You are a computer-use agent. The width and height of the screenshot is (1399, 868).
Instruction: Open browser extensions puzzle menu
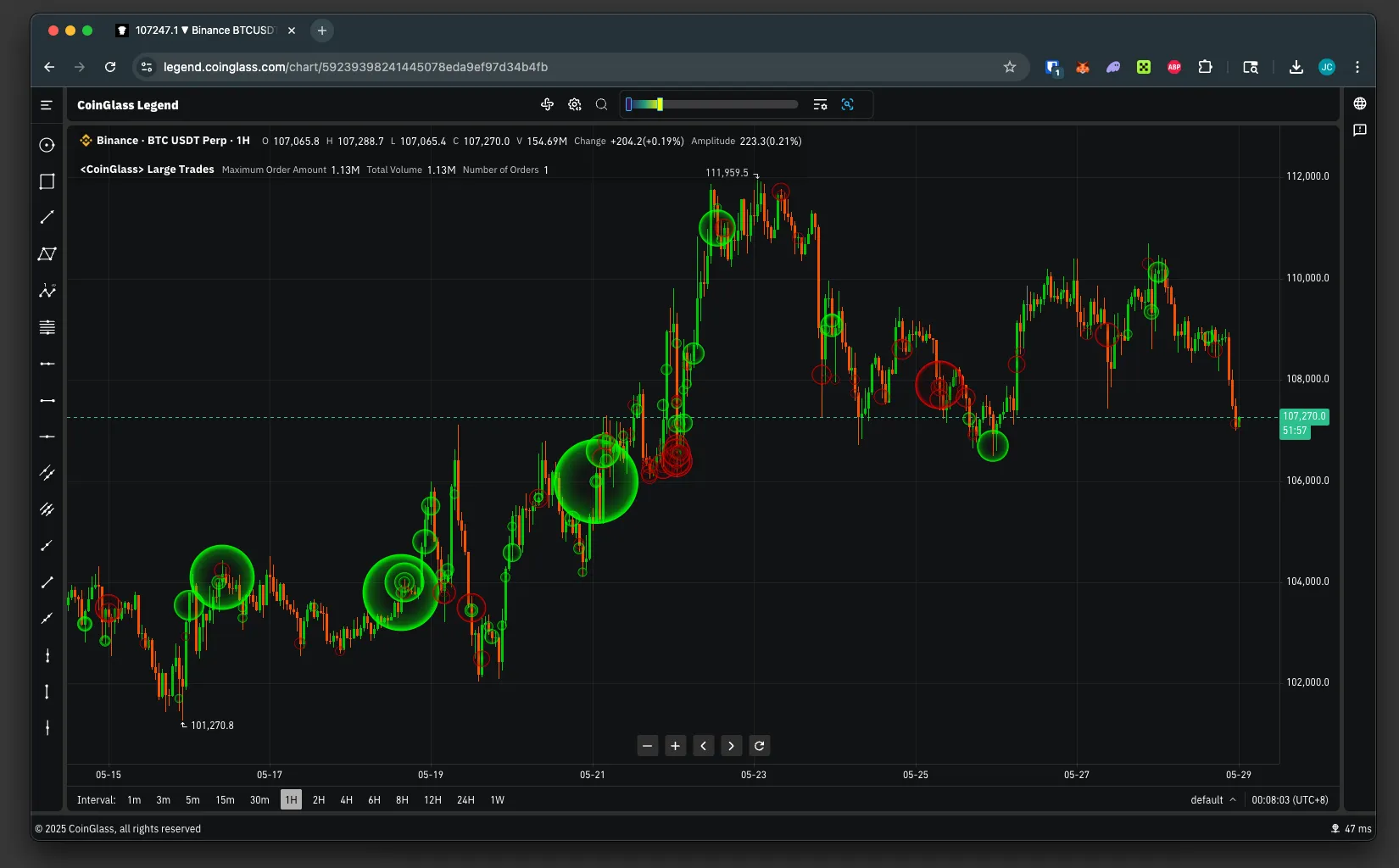click(x=1205, y=67)
